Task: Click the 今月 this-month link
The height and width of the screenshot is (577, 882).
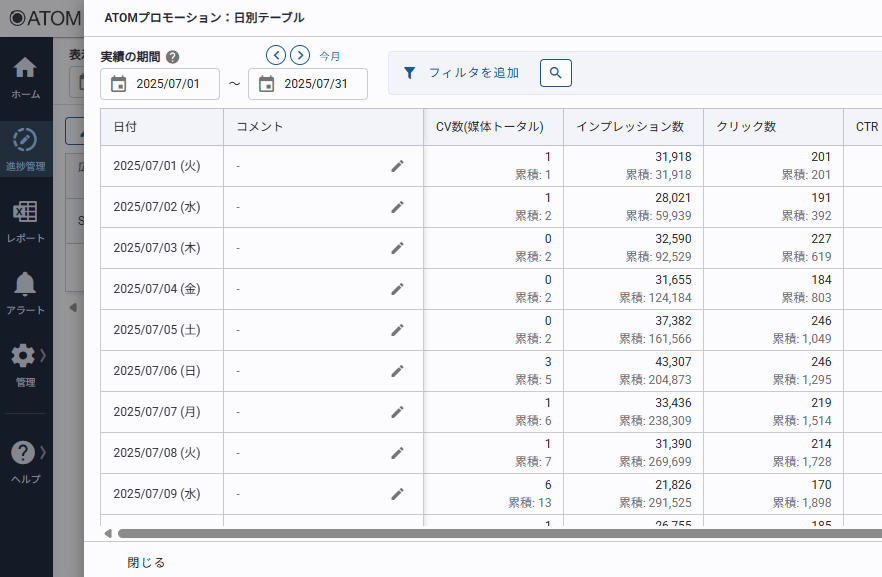Action: 330,56
